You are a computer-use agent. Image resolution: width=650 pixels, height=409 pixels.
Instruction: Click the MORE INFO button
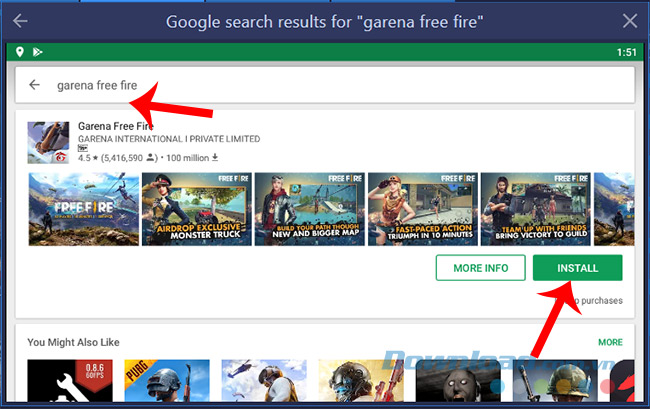(x=480, y=268)
